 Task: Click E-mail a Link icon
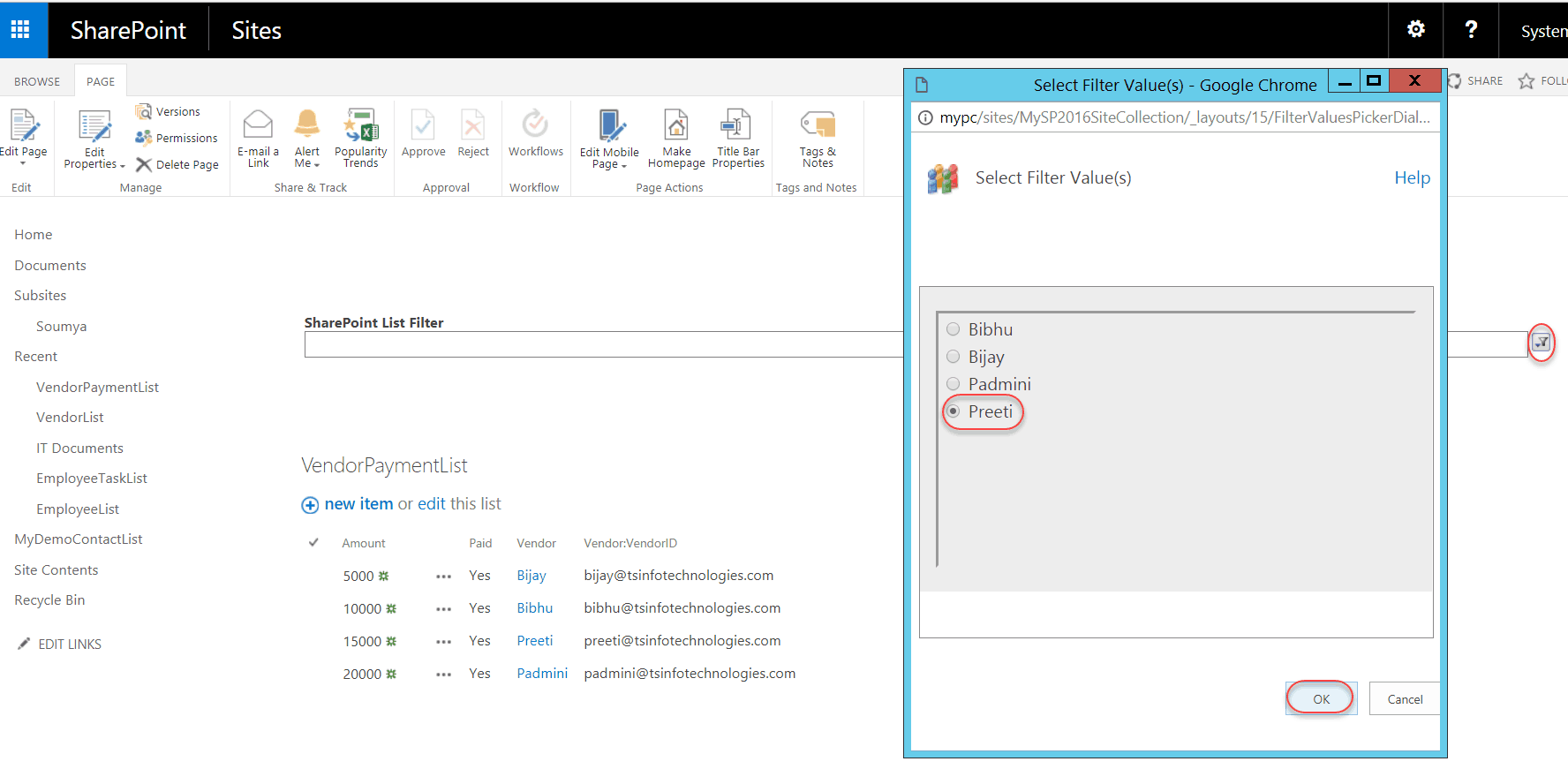pyautogui.click(x=258, y=124)
